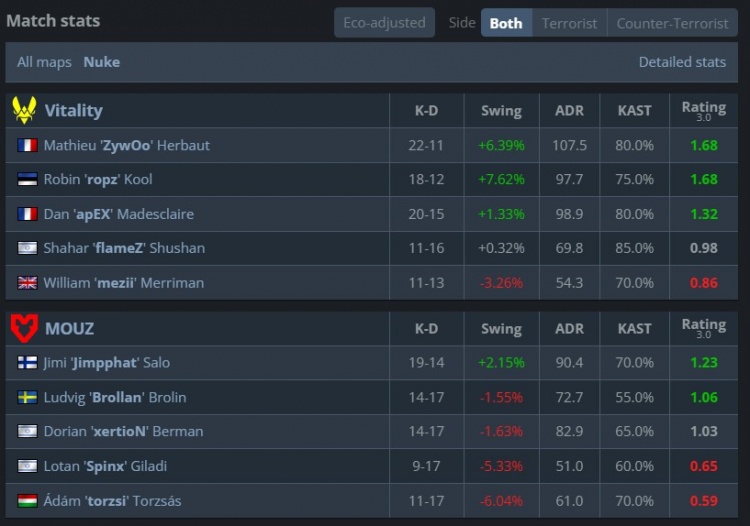The width and height of the screenshot is (750, 526).
Task: Toggle the Eco-adjusted button
Action: 384,23
